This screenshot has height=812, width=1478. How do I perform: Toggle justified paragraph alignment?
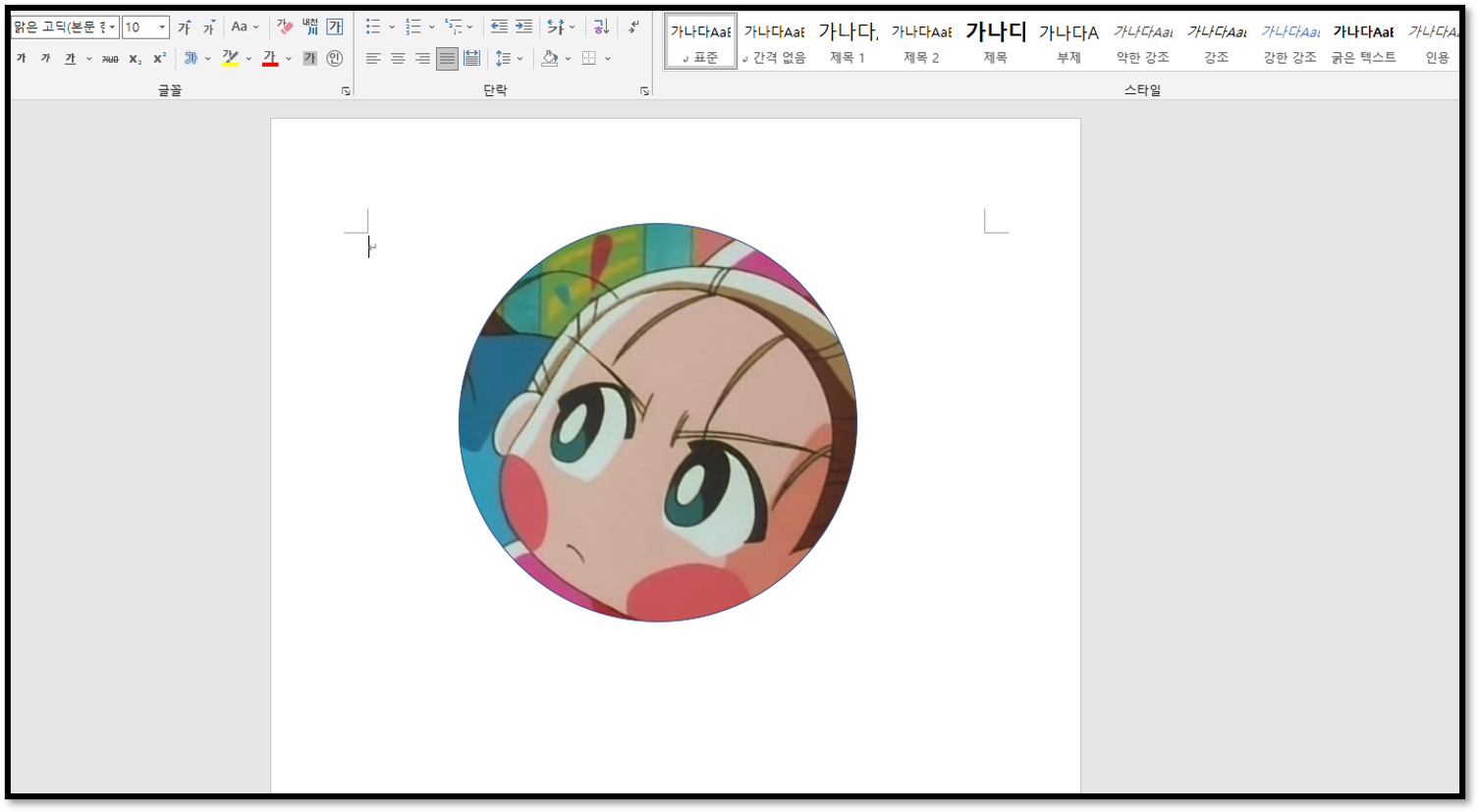[x=447, y=59]
